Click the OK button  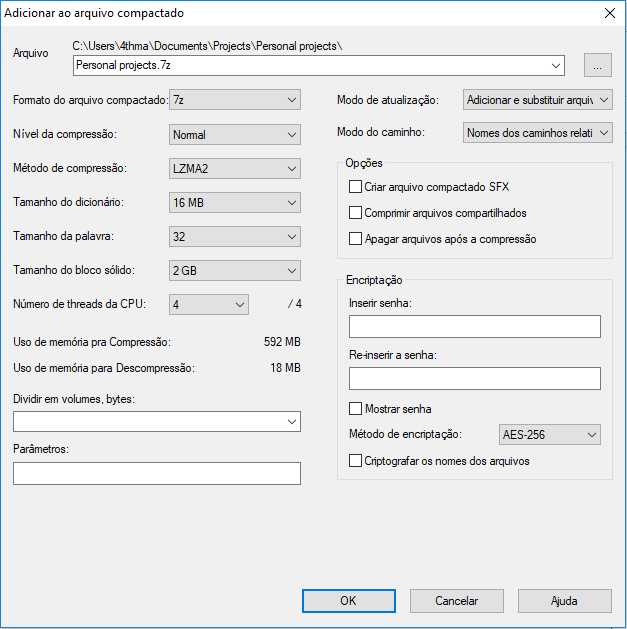click(349, 601)
